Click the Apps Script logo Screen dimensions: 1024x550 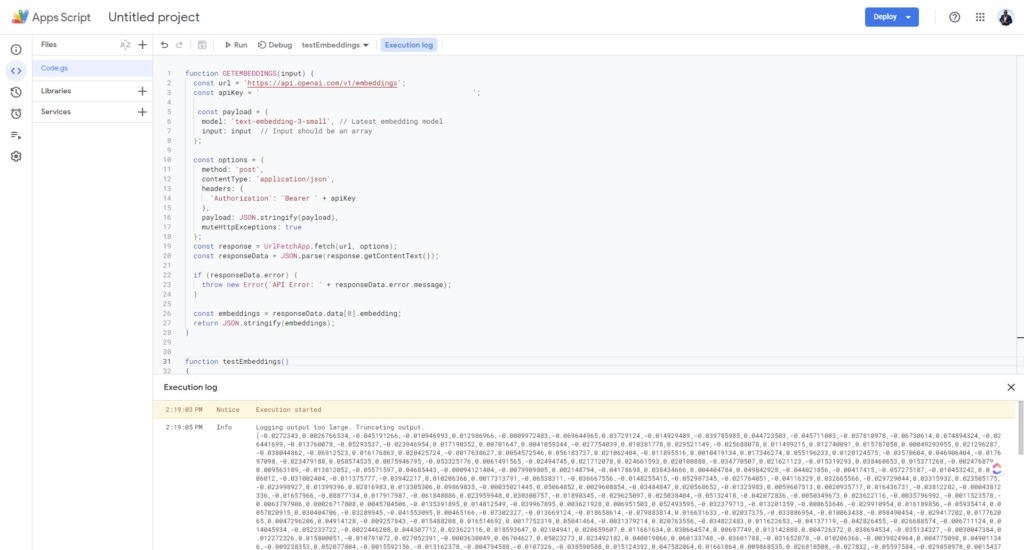(x=51, y=18)
